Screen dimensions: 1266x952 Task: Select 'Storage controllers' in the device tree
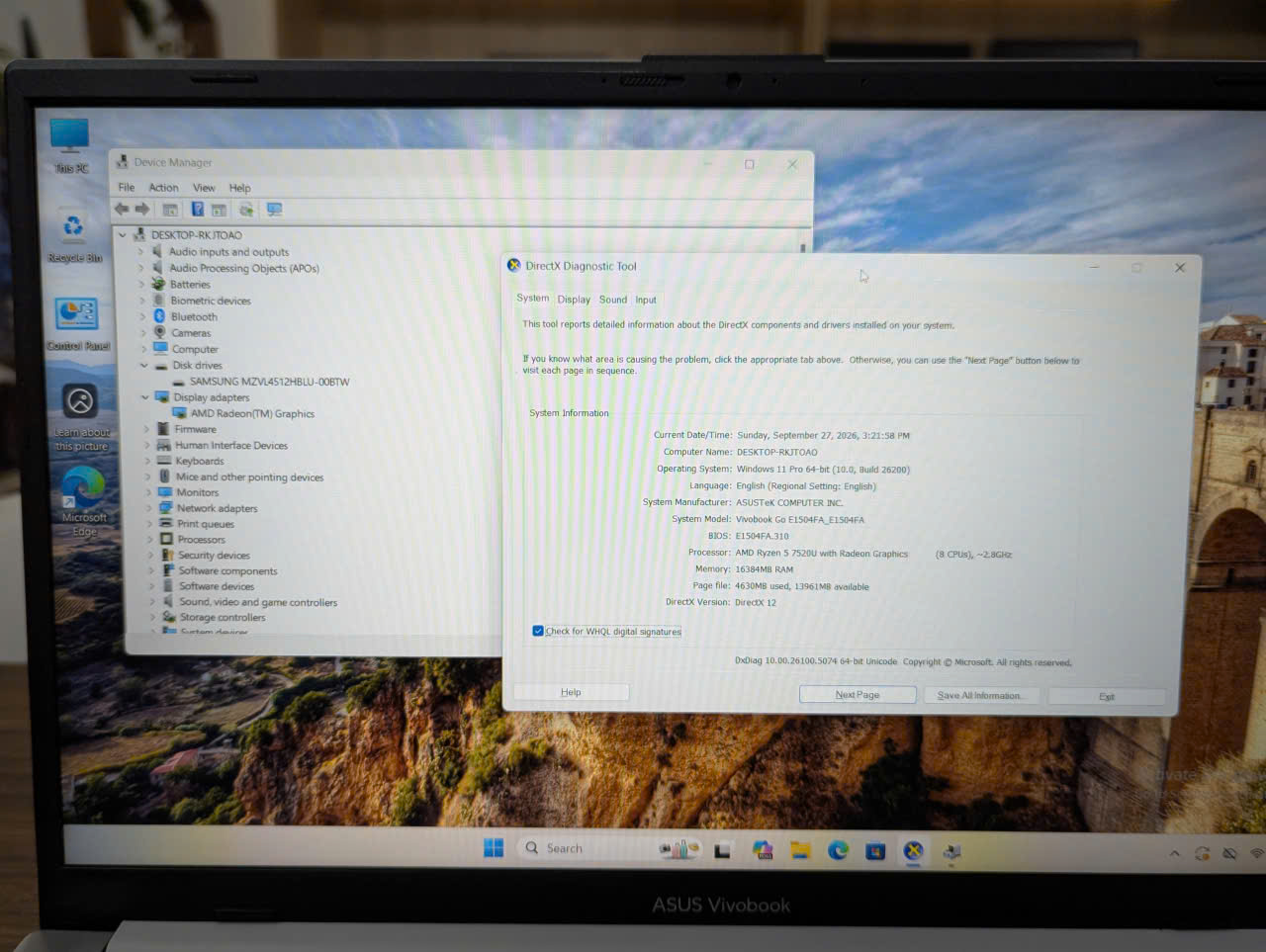[223, 617]
